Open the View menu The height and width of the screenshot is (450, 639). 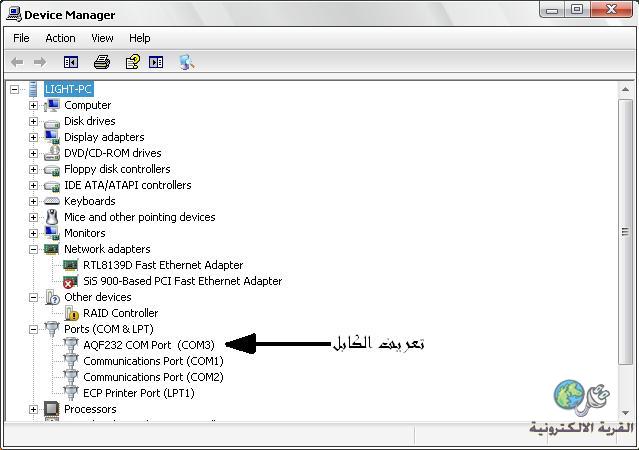(x=102, y=38)
